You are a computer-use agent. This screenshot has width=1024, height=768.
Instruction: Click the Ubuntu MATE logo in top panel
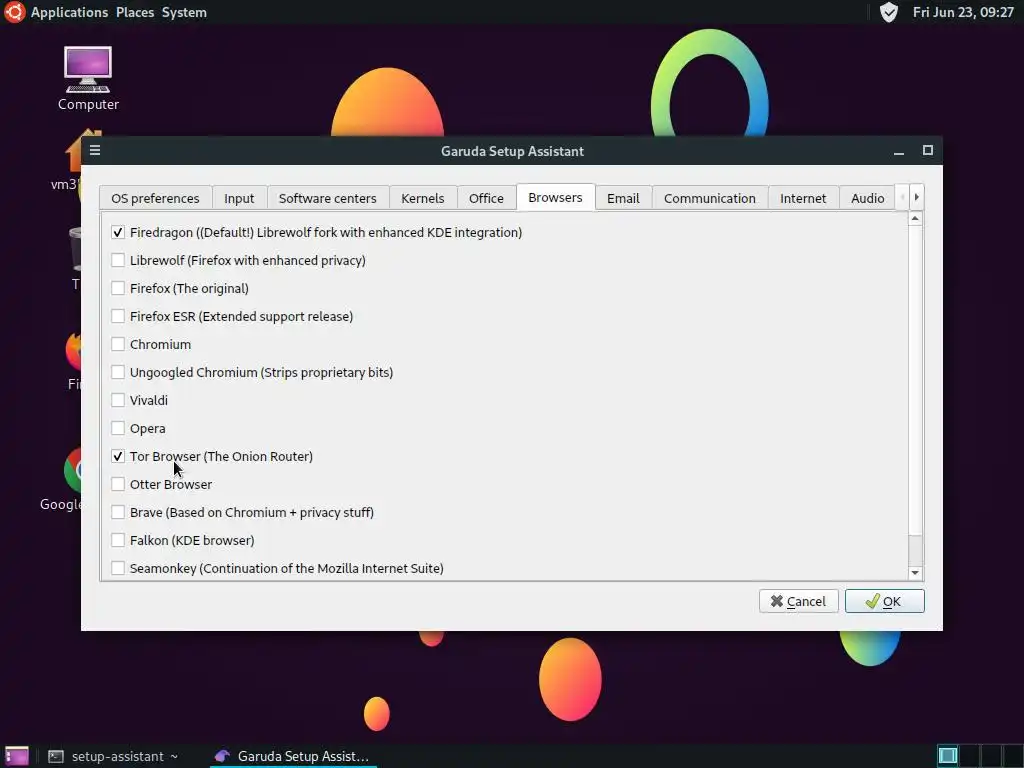pos(14,12)
